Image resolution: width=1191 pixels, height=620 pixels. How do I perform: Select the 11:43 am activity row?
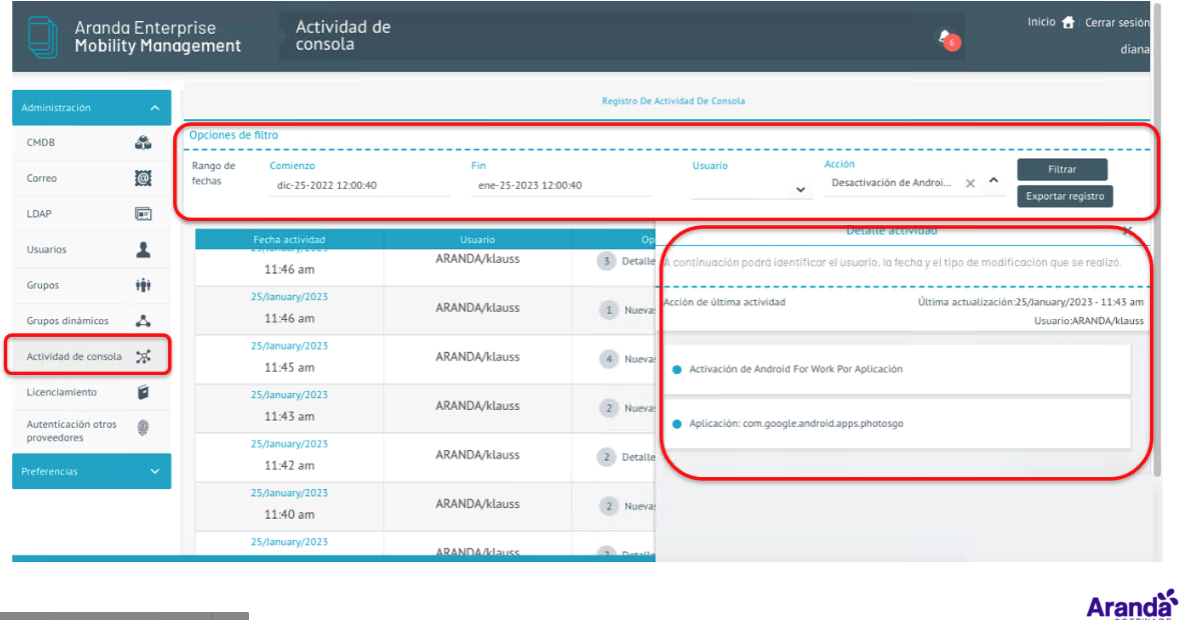425,408
